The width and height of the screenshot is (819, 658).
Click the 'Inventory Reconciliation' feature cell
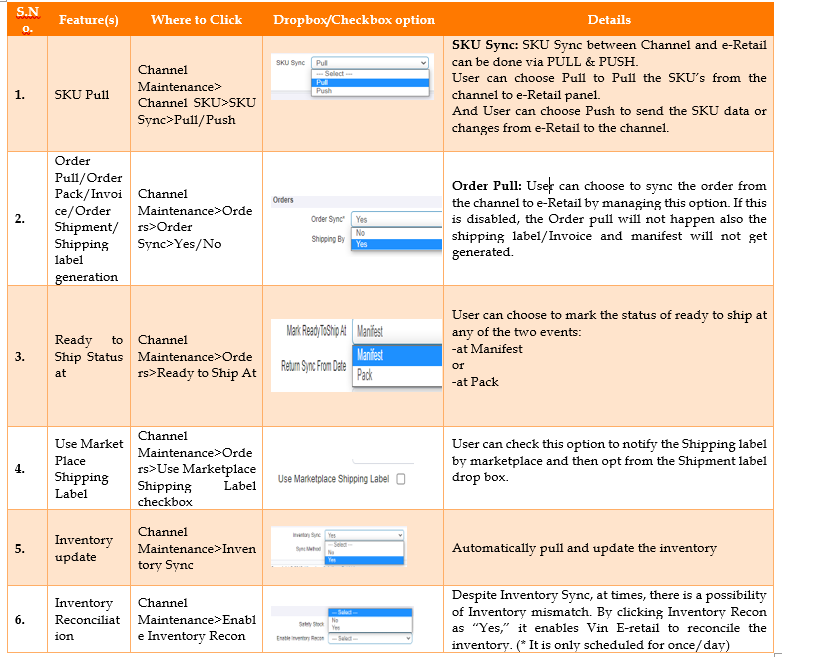click(x=87, y=619)
